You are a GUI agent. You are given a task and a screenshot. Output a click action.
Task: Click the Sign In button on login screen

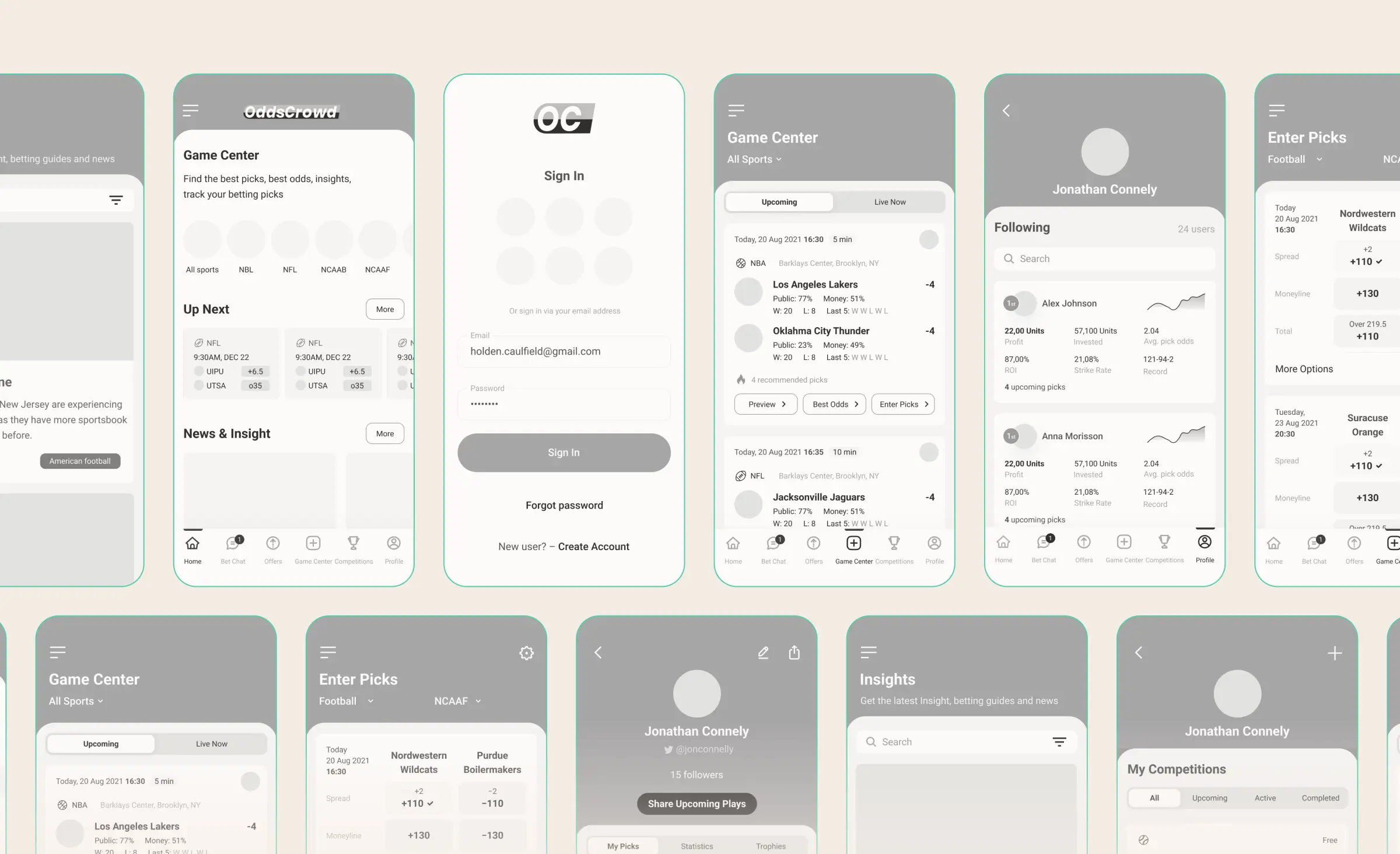(563, 452)
